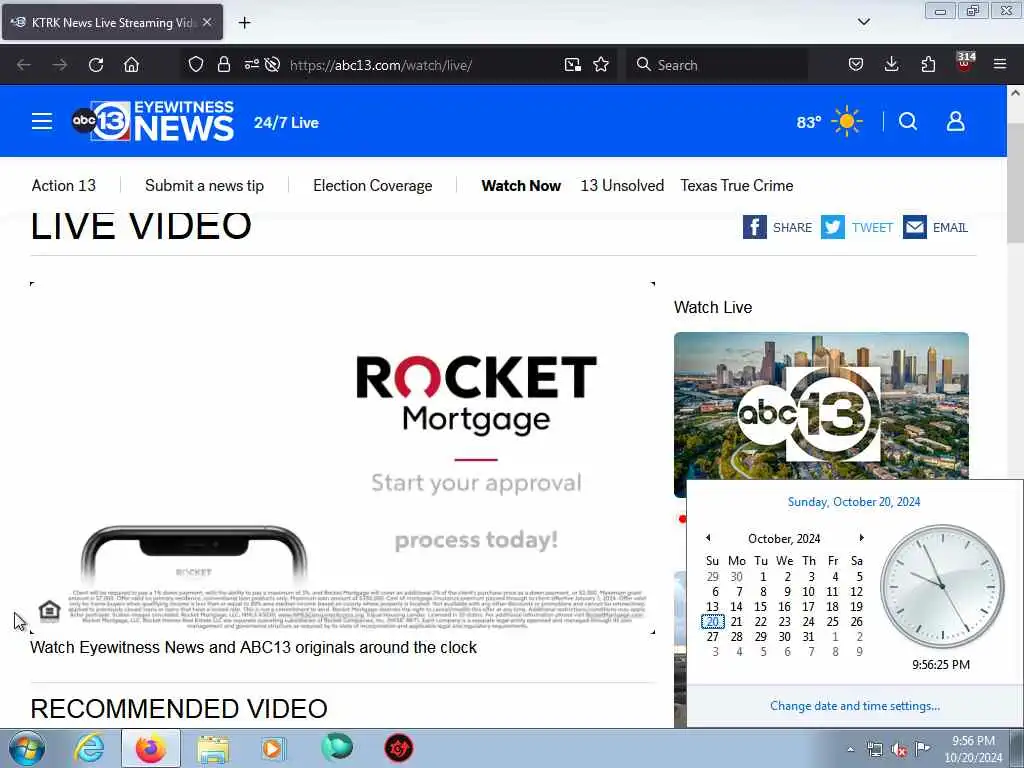Open the site permissions icon in address bar

[251, 64]
